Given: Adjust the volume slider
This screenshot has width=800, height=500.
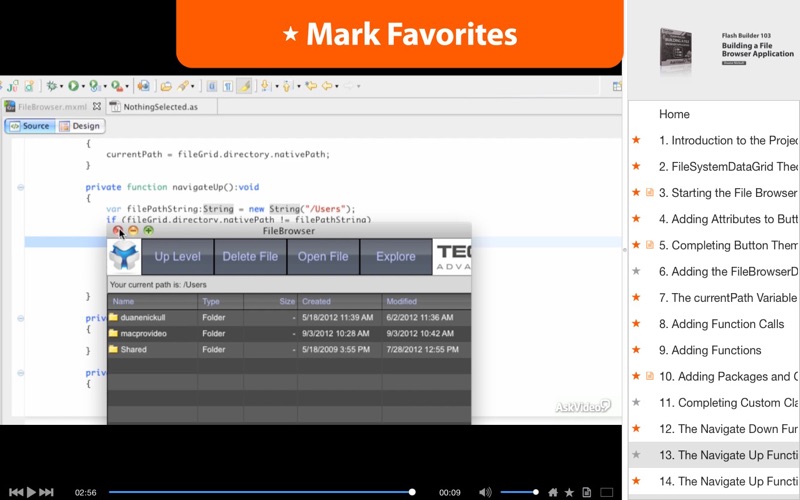Looking at the screenshot, I should (519, 492).
